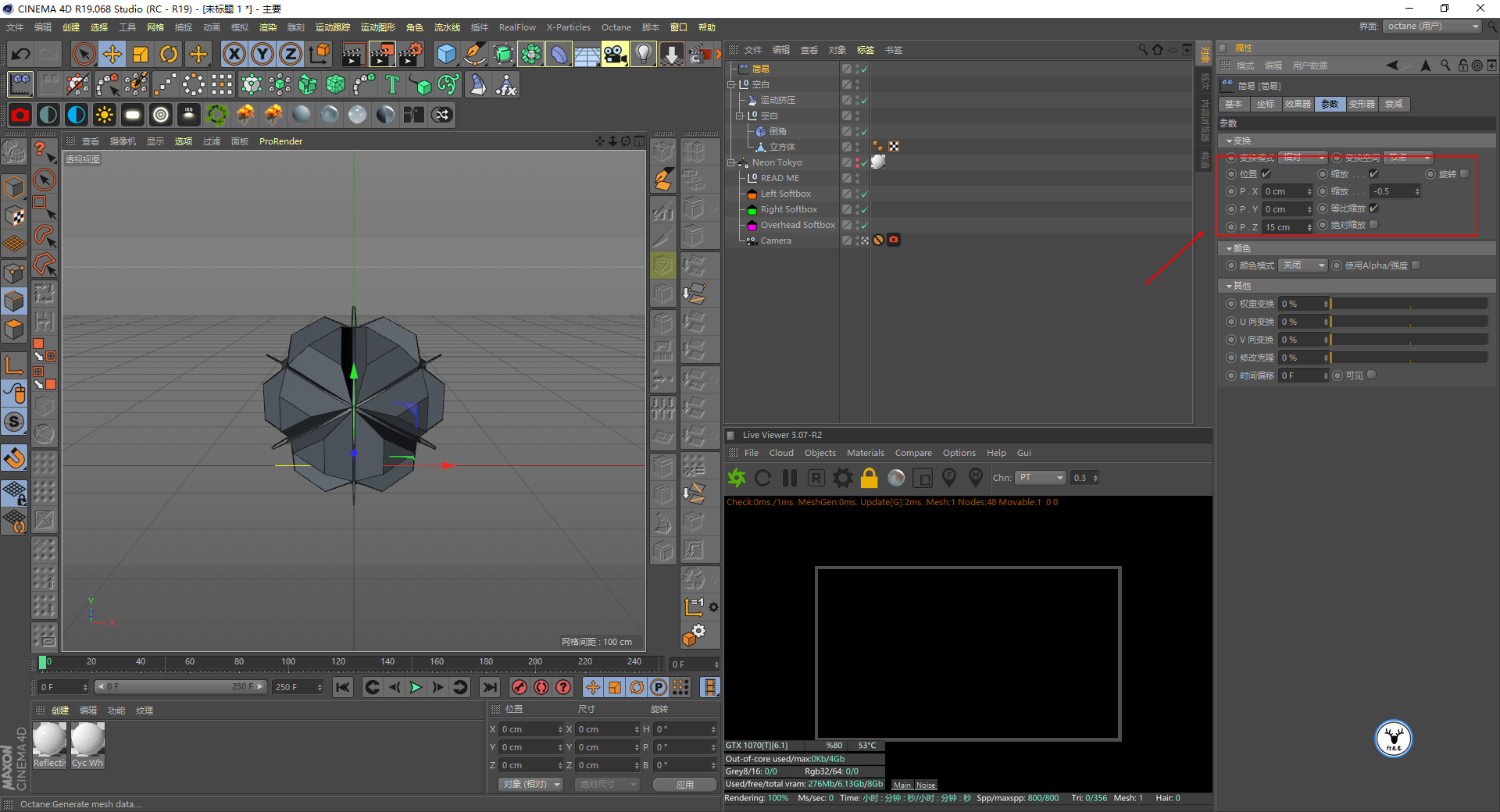The width and height of the screenshot is (1500, 812).
Task: Enable the 可见 visible checkbox
Action: [1372, 376]
